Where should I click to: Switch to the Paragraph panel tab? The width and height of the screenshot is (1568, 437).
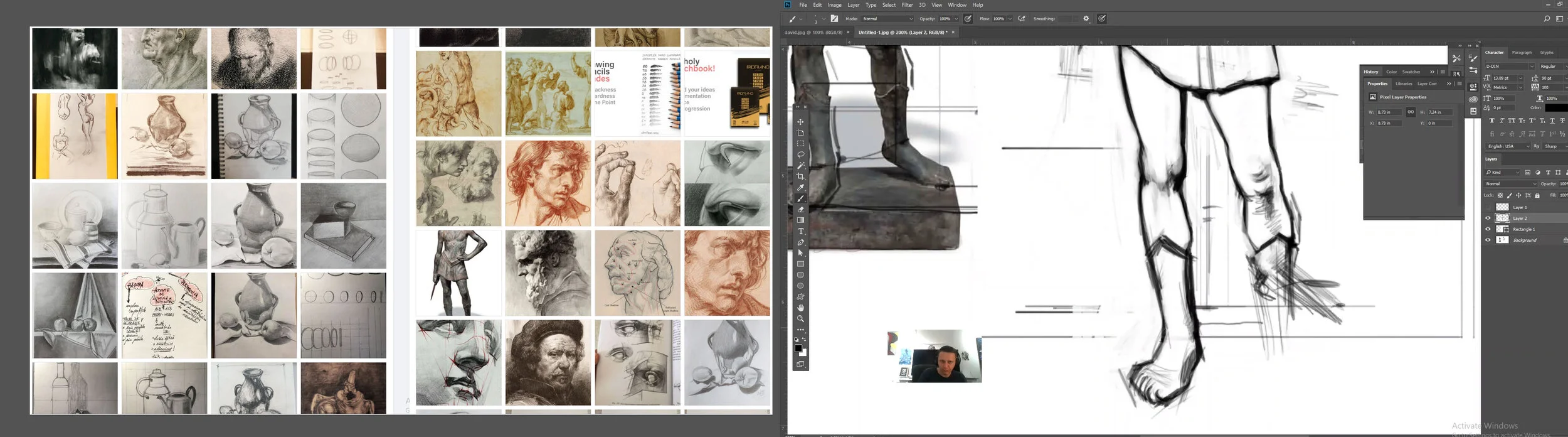(1521, 53)
